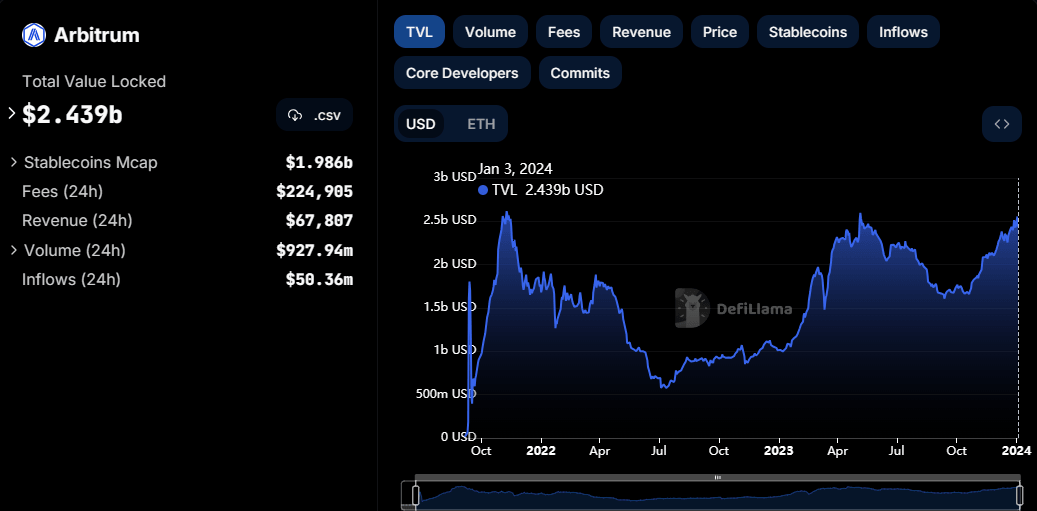The width and height of the screenshot is (1037, 511).
Task: Click the DefiLlama watermark logo
Action: (x=691, y=308)
